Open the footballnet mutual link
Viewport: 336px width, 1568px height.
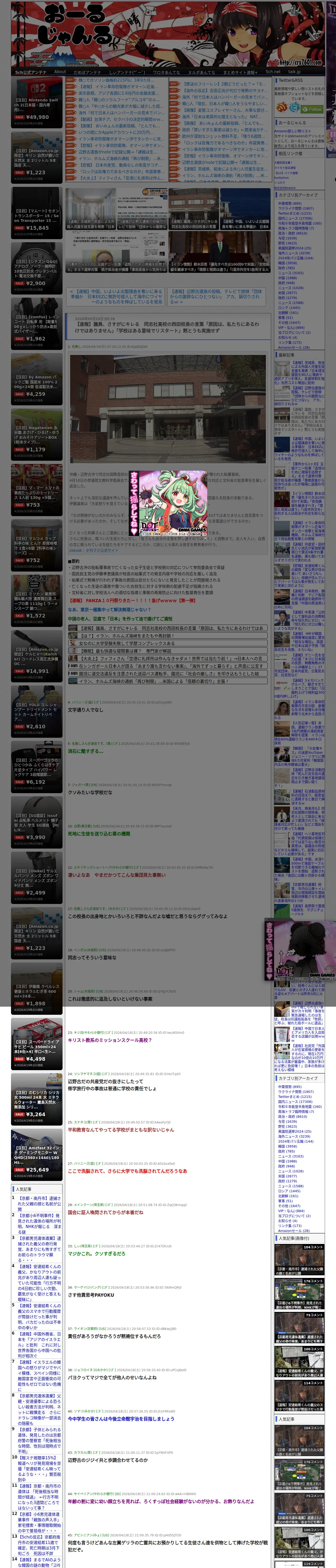(x=282, y=177)
